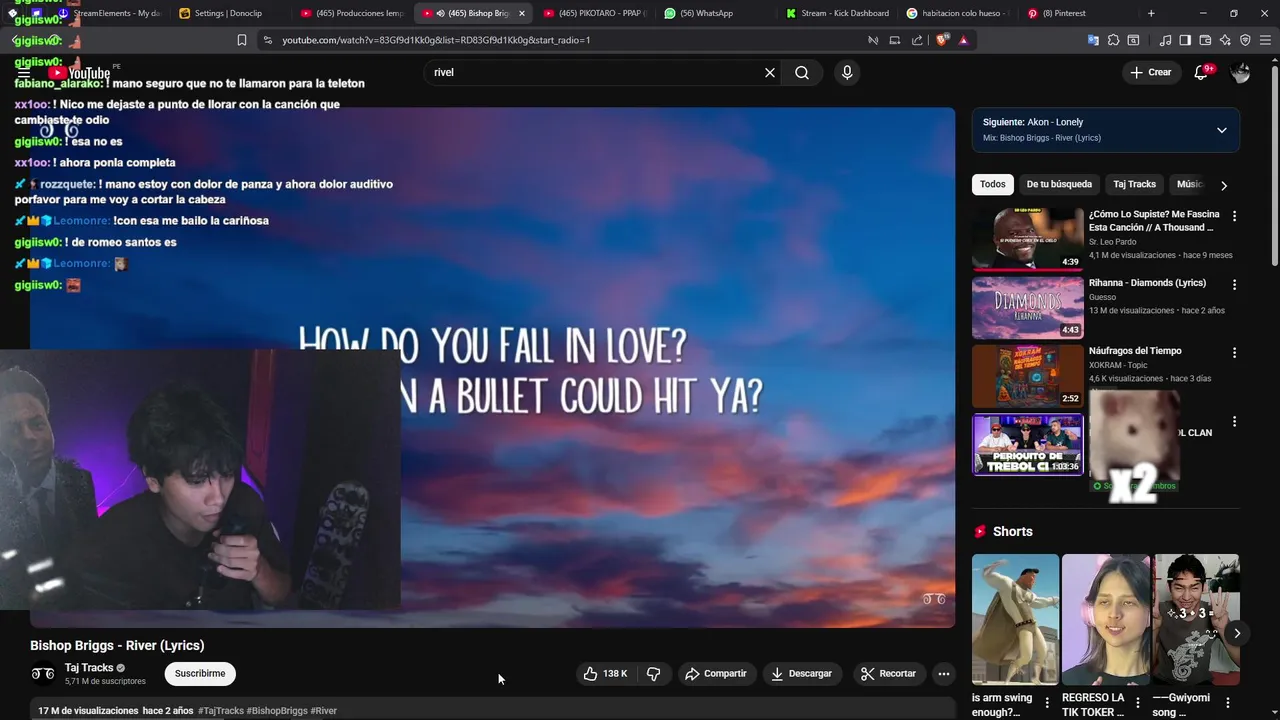Click the magnifier search button

[802, 72]
